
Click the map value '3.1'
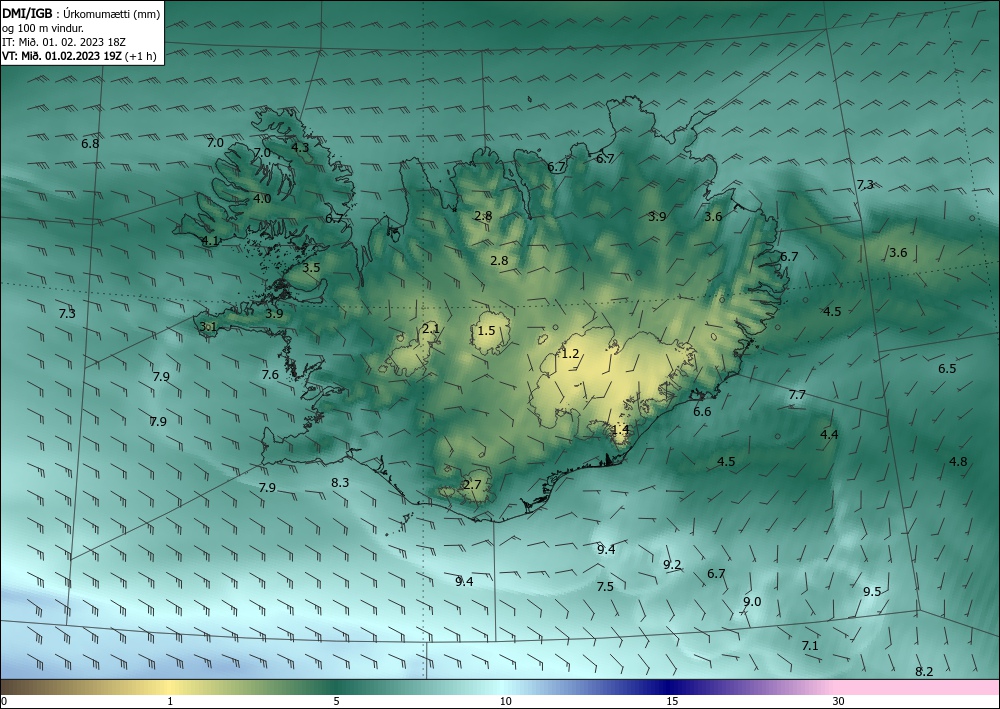click(209, 326)
